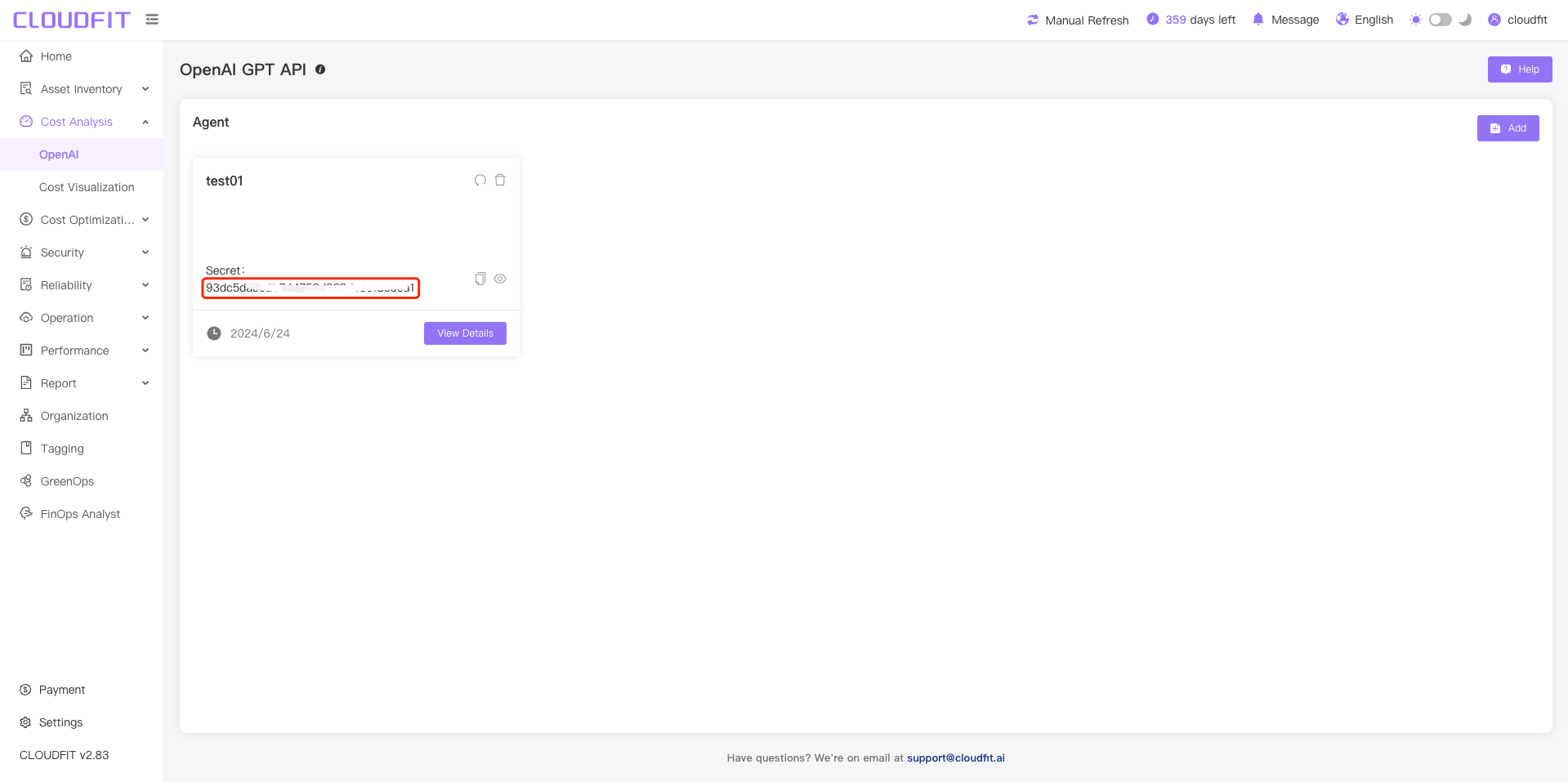The image size is (1568, 782).
Task: Click the Message bell icon
Action: (x=1258, y=19)
